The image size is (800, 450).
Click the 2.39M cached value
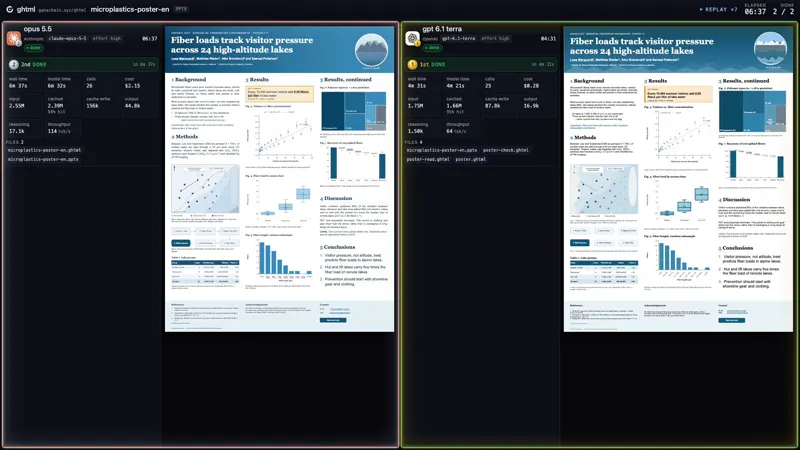(56, 106)
